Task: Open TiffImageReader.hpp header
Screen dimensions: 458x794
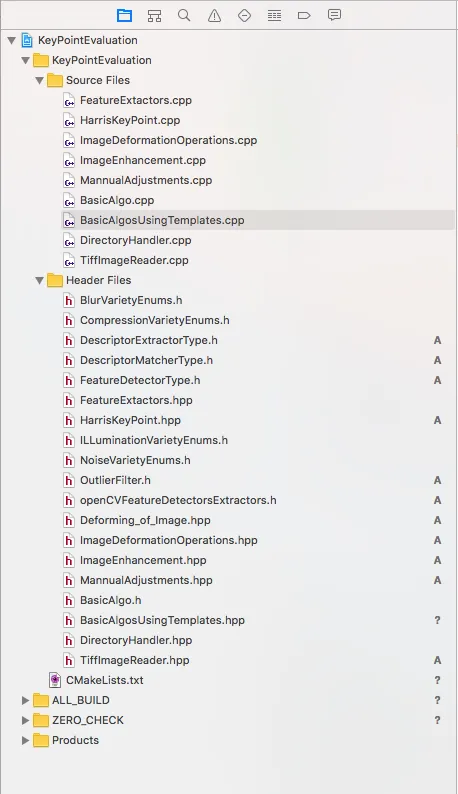Action: tap(134, 660)
